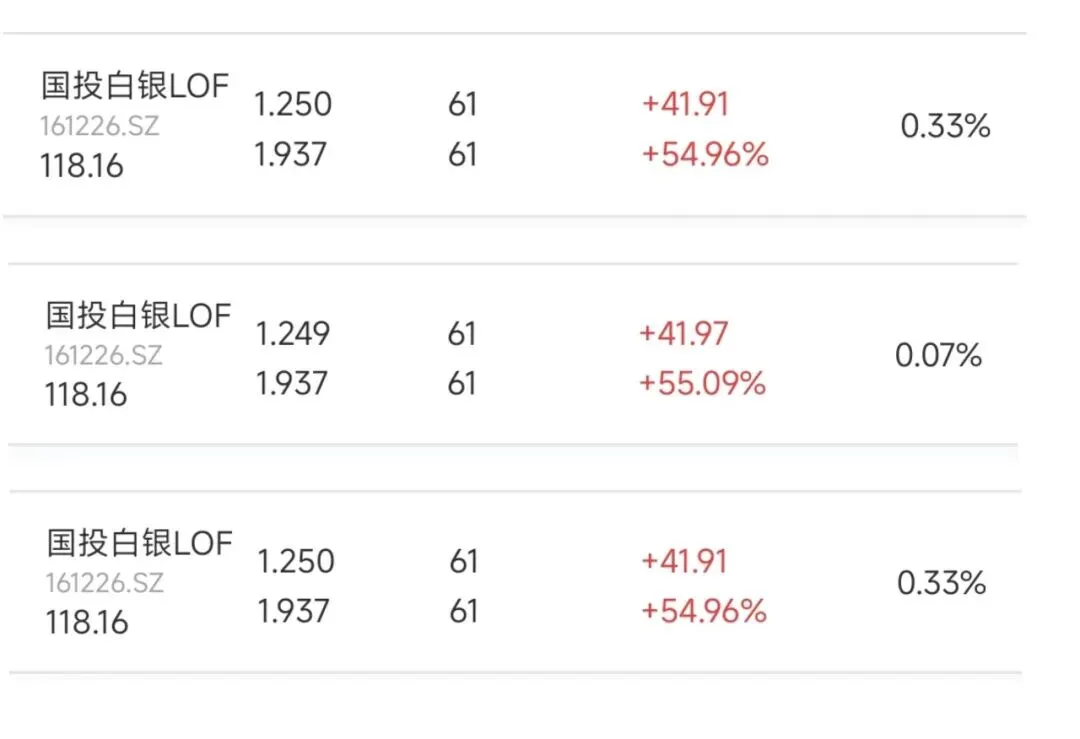The width and height of the screenshot is (1080, 739).
Task: Select the +55.09% profit percentage
Action: [703, 384]
